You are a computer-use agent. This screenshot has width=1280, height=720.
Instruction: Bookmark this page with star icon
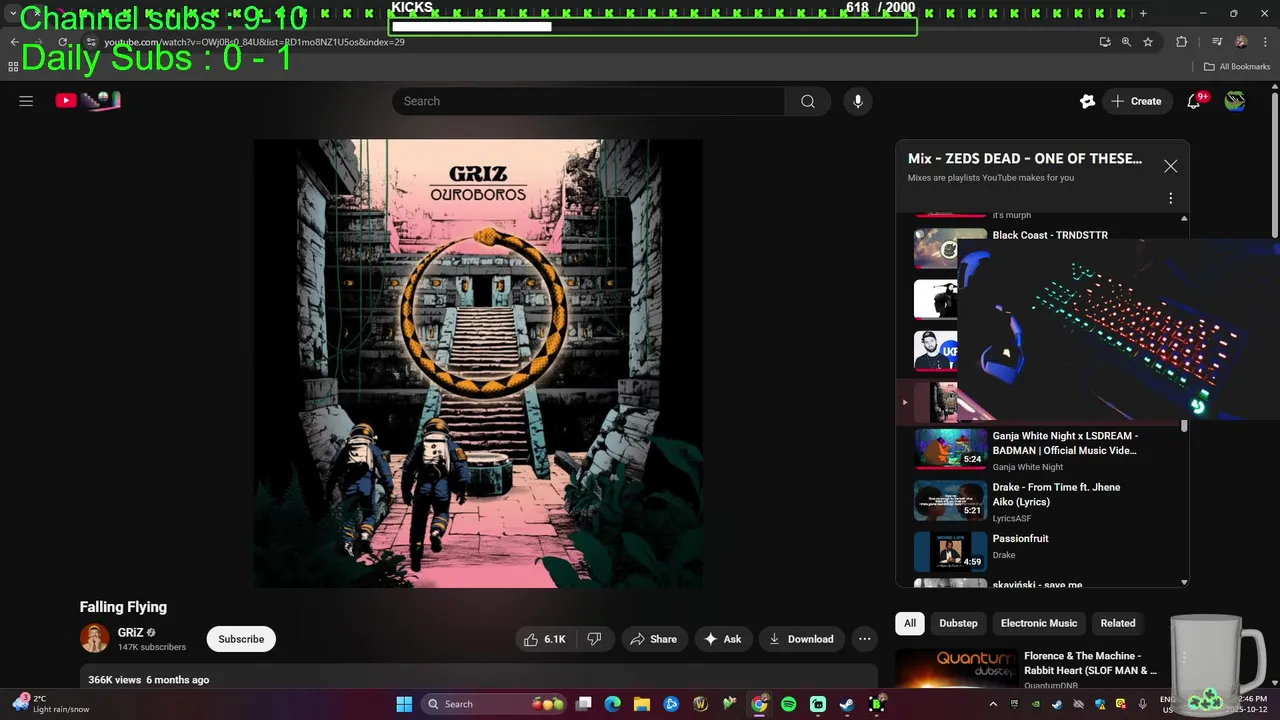1148,42
